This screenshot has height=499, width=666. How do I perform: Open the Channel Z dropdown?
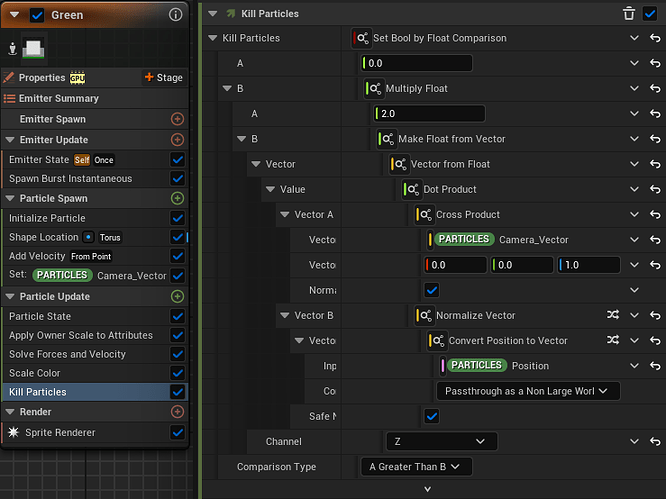[x=441, y=441]
